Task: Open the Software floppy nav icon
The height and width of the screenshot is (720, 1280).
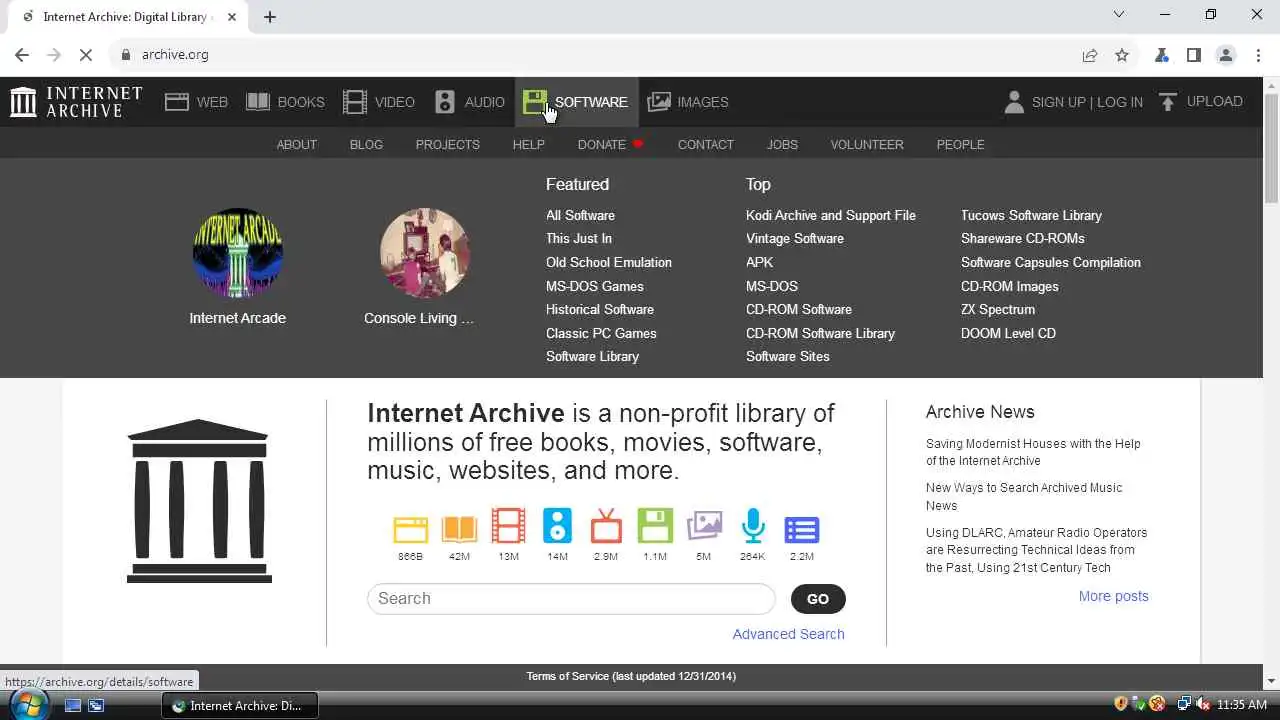Action: (x=535, y=102)
